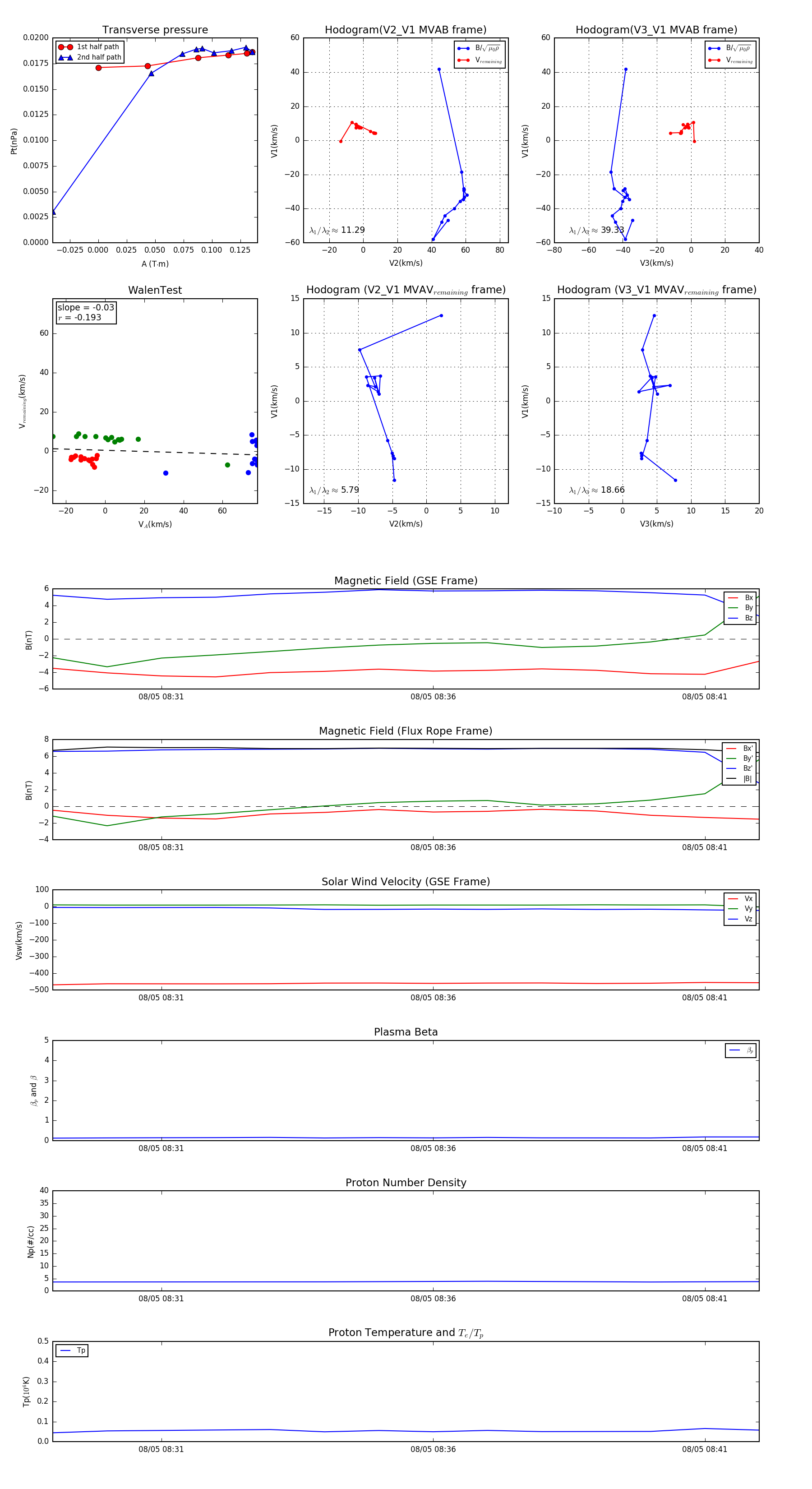812x1489 pixels.
Task: Select the 'Vz' legend entry in velocity plot
Action: coord(740,919)
